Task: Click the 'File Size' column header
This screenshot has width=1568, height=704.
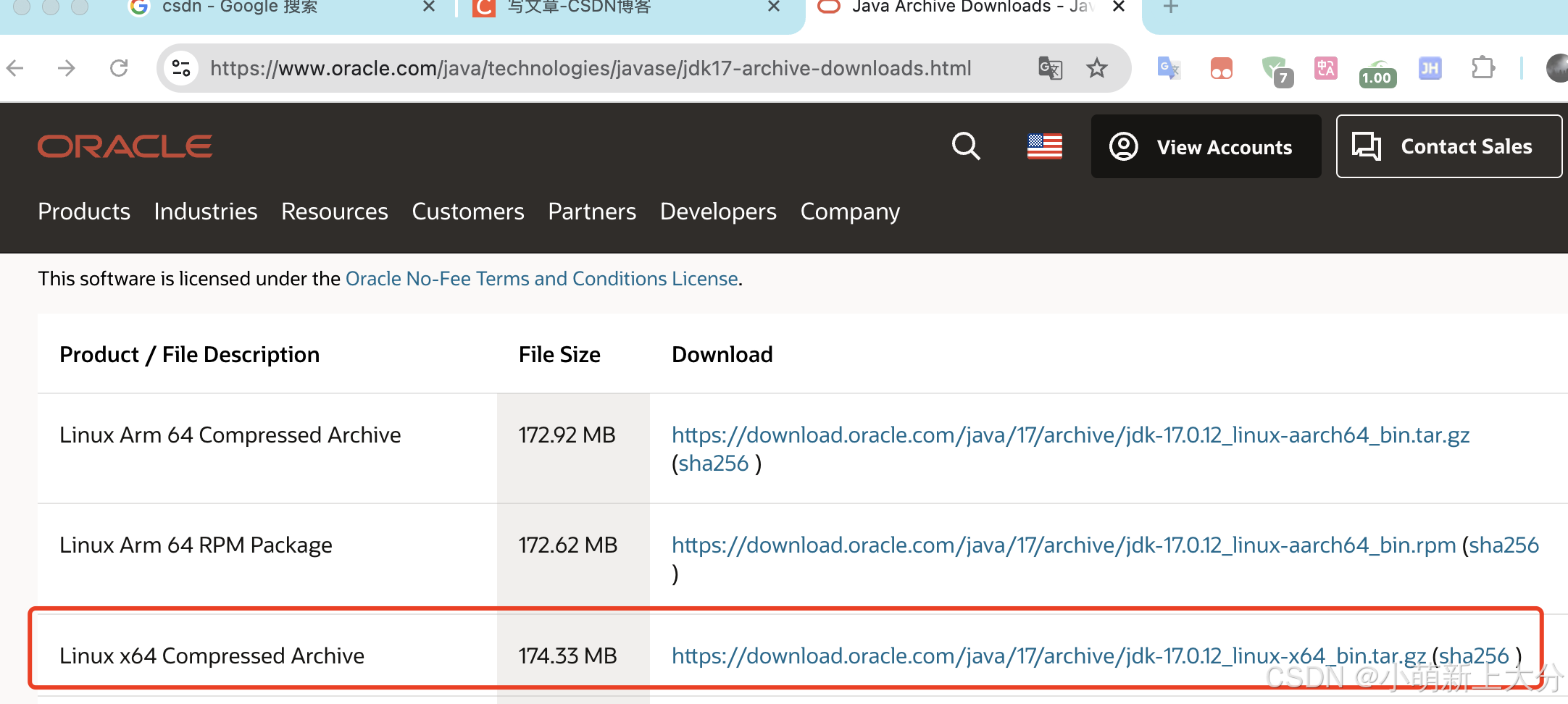Action: [559, 355]
